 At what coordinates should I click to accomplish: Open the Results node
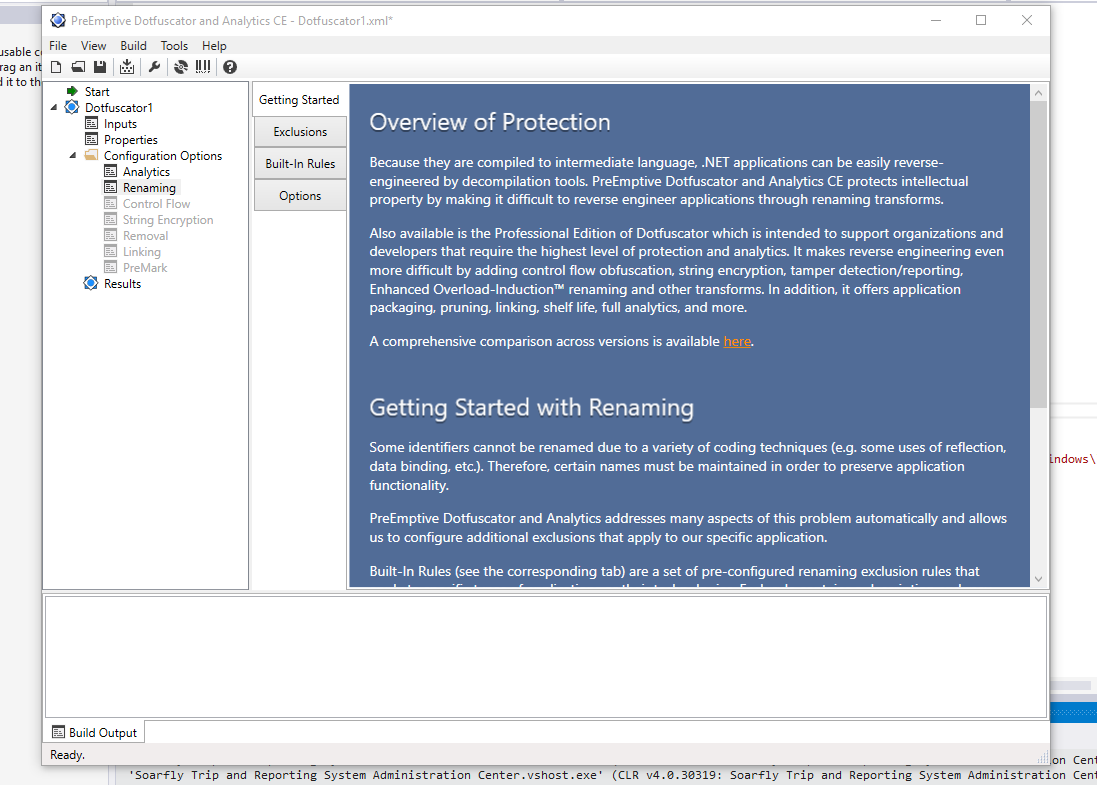122,284
